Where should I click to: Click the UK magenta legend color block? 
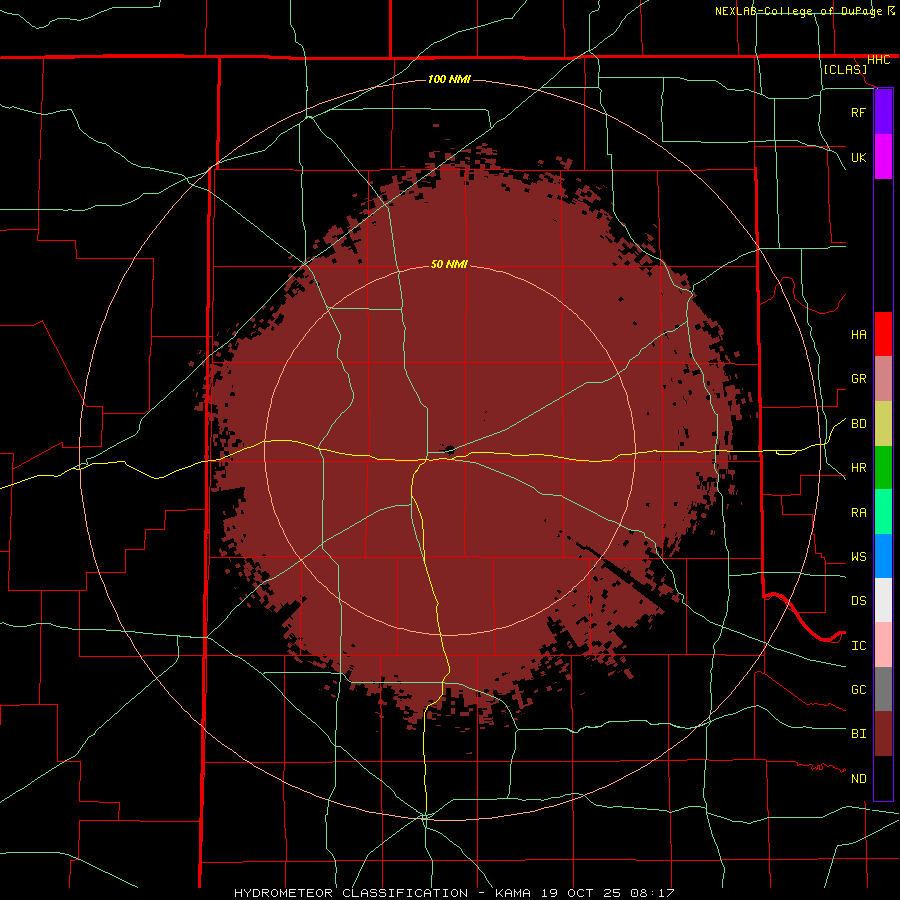point(883,157)
